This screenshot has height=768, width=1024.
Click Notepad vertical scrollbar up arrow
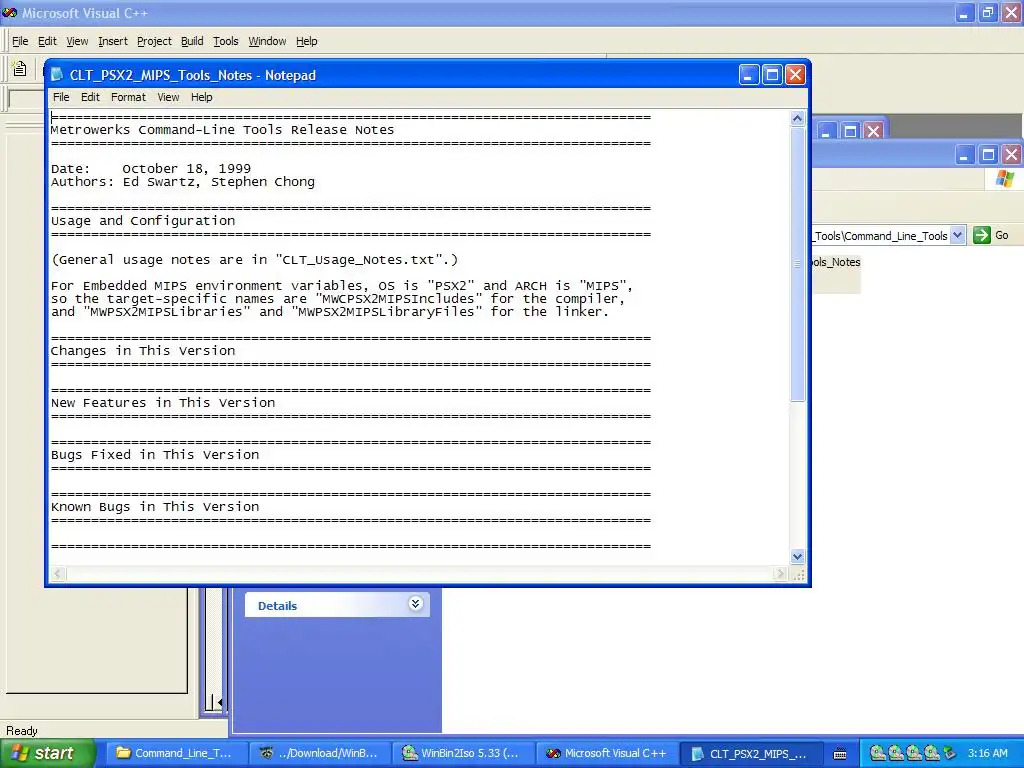click(797, 118)
